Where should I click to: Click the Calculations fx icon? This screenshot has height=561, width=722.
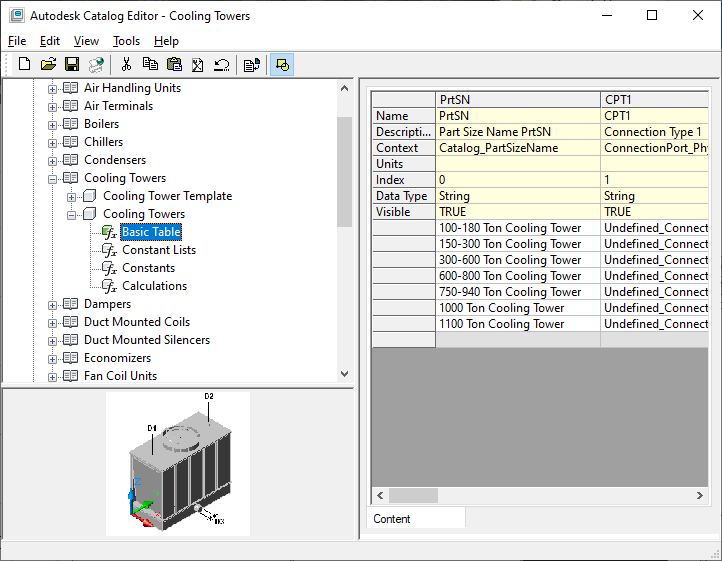click(x=109, y=286)
